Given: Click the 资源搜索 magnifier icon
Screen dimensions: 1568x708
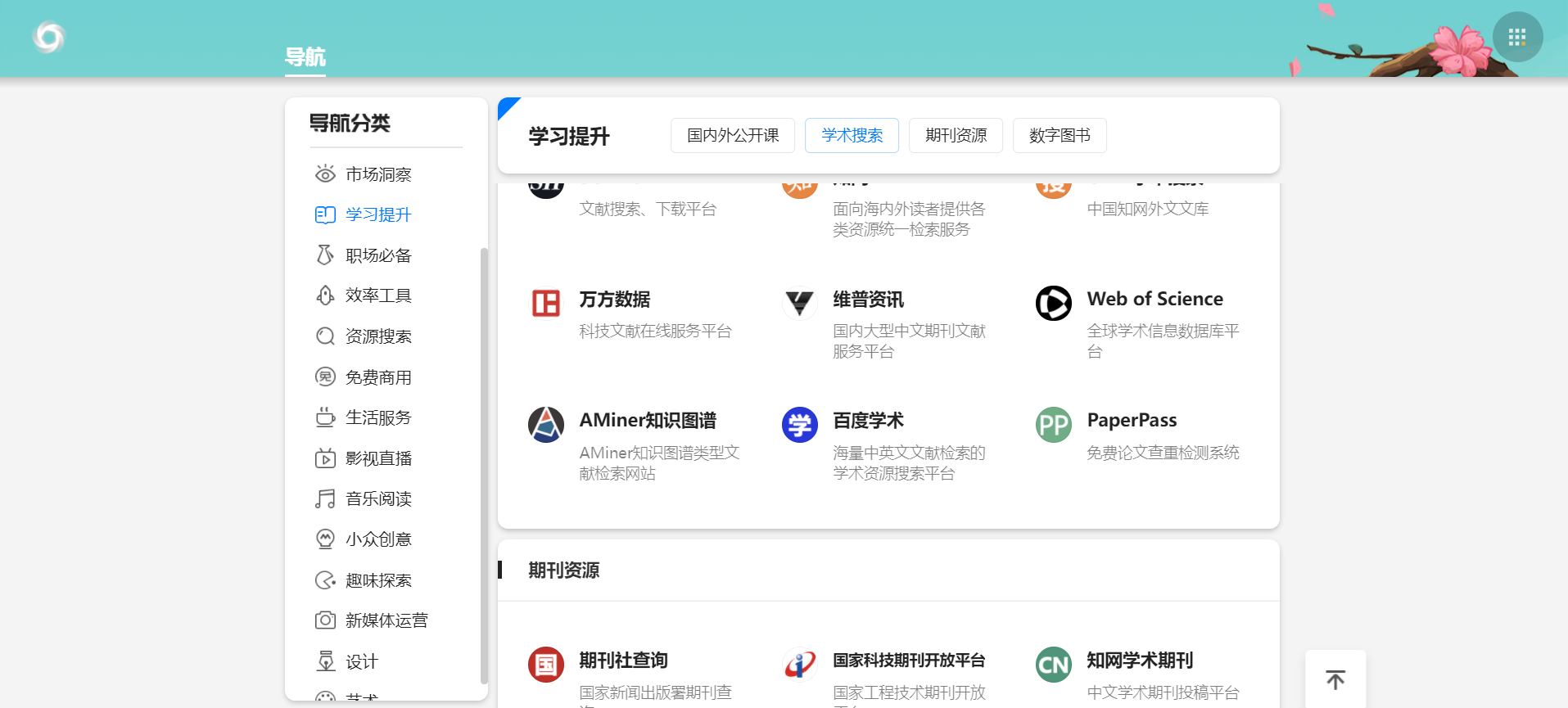Looking at the screenshot, I should [325, 336].
